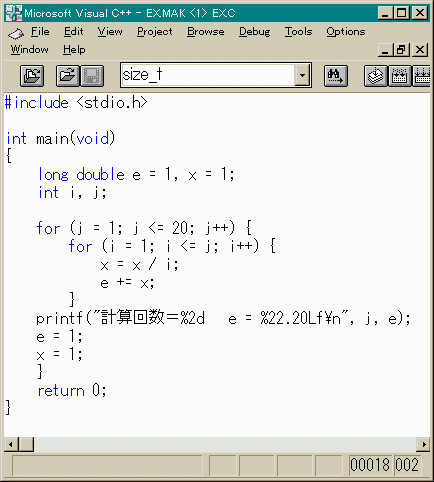Click the Save floppy disk icon
Viewport: 434px width, 482px height.
pos(92,76)
